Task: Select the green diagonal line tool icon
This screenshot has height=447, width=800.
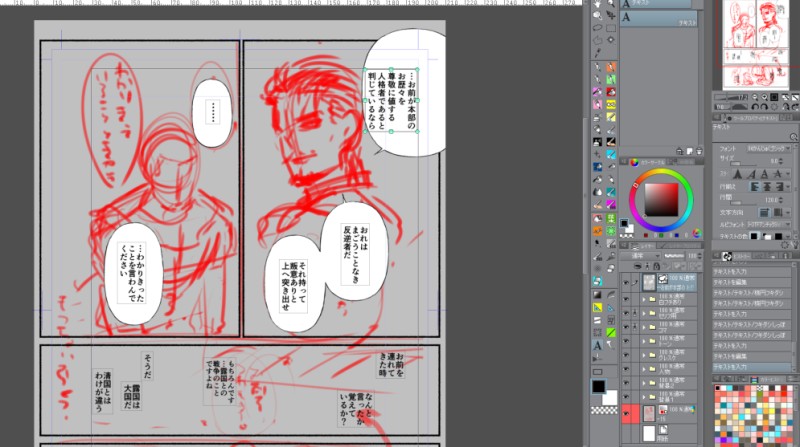Action: pos(611,333)
